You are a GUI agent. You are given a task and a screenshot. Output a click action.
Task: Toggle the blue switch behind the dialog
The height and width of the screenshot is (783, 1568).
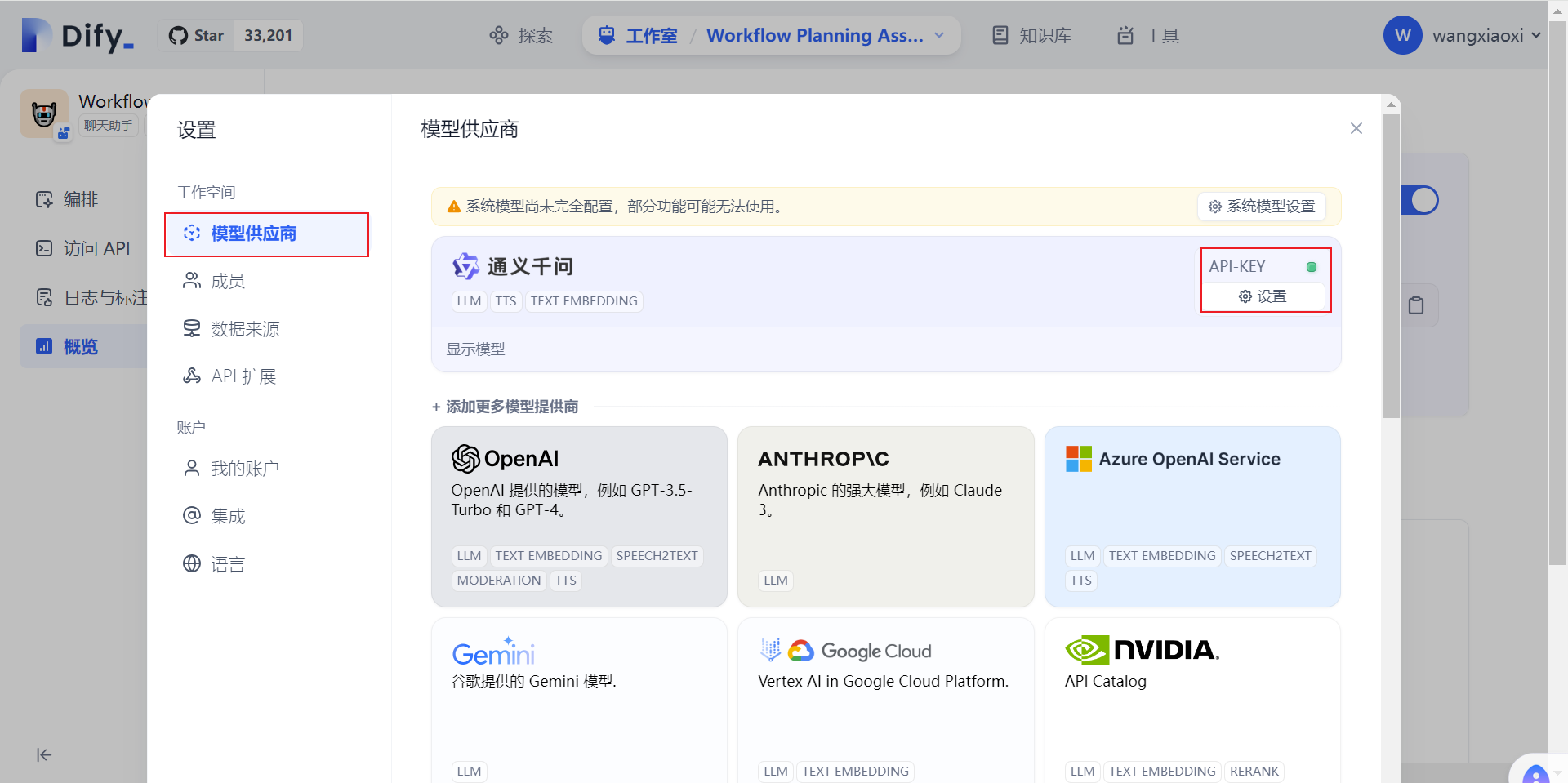[1420, 200]
